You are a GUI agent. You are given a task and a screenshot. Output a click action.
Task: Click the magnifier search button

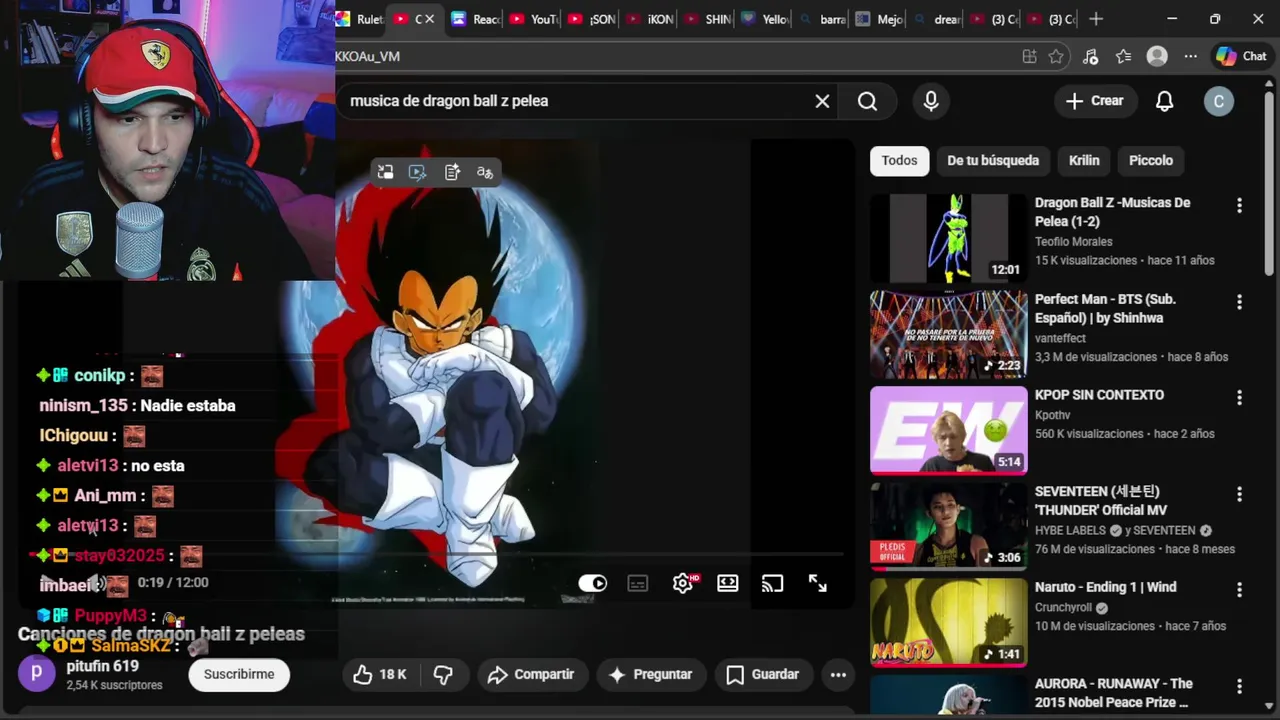pos(867,101)
